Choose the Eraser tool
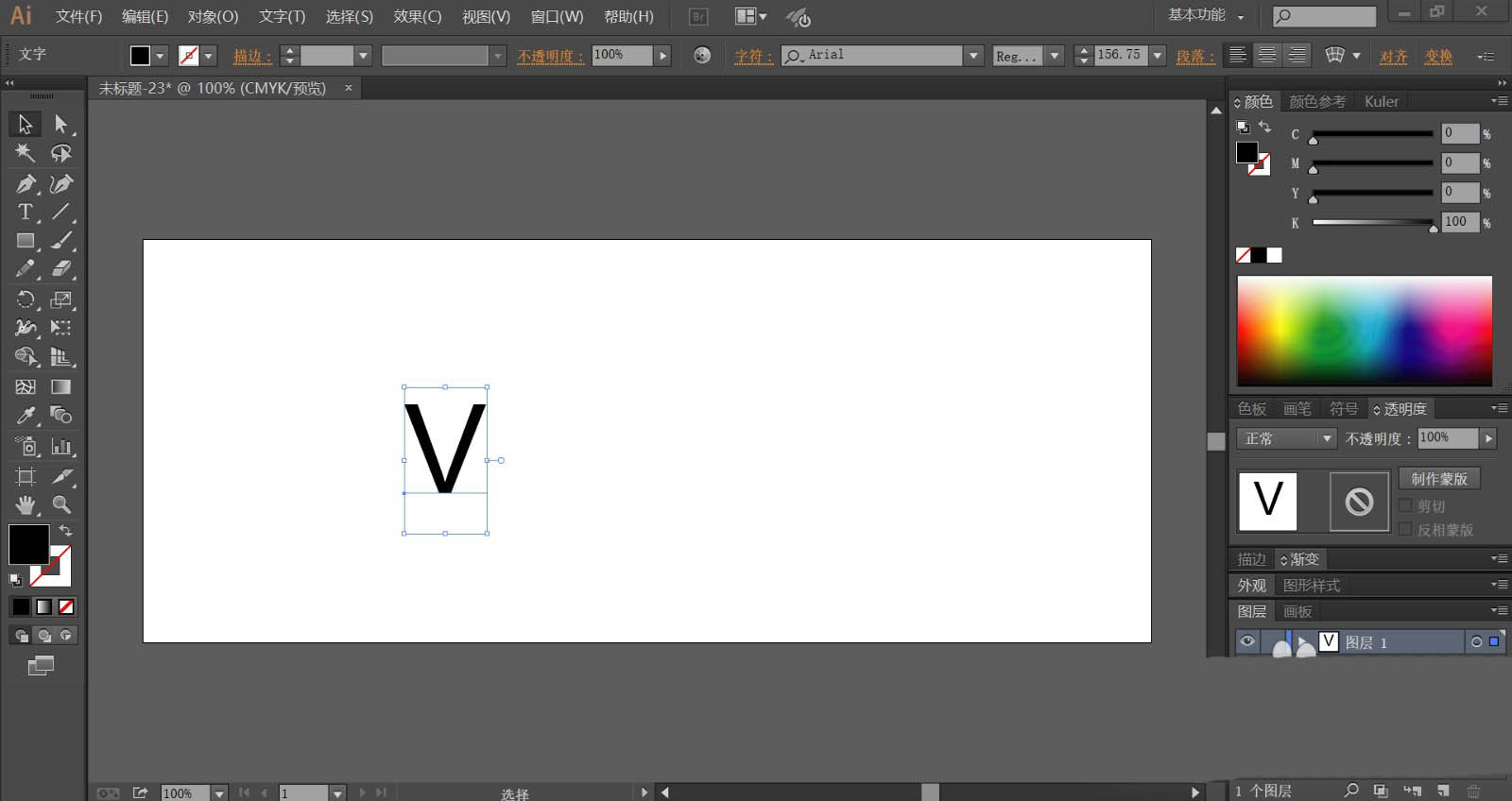Screen dimensions: 1512x801 point(61,269)
